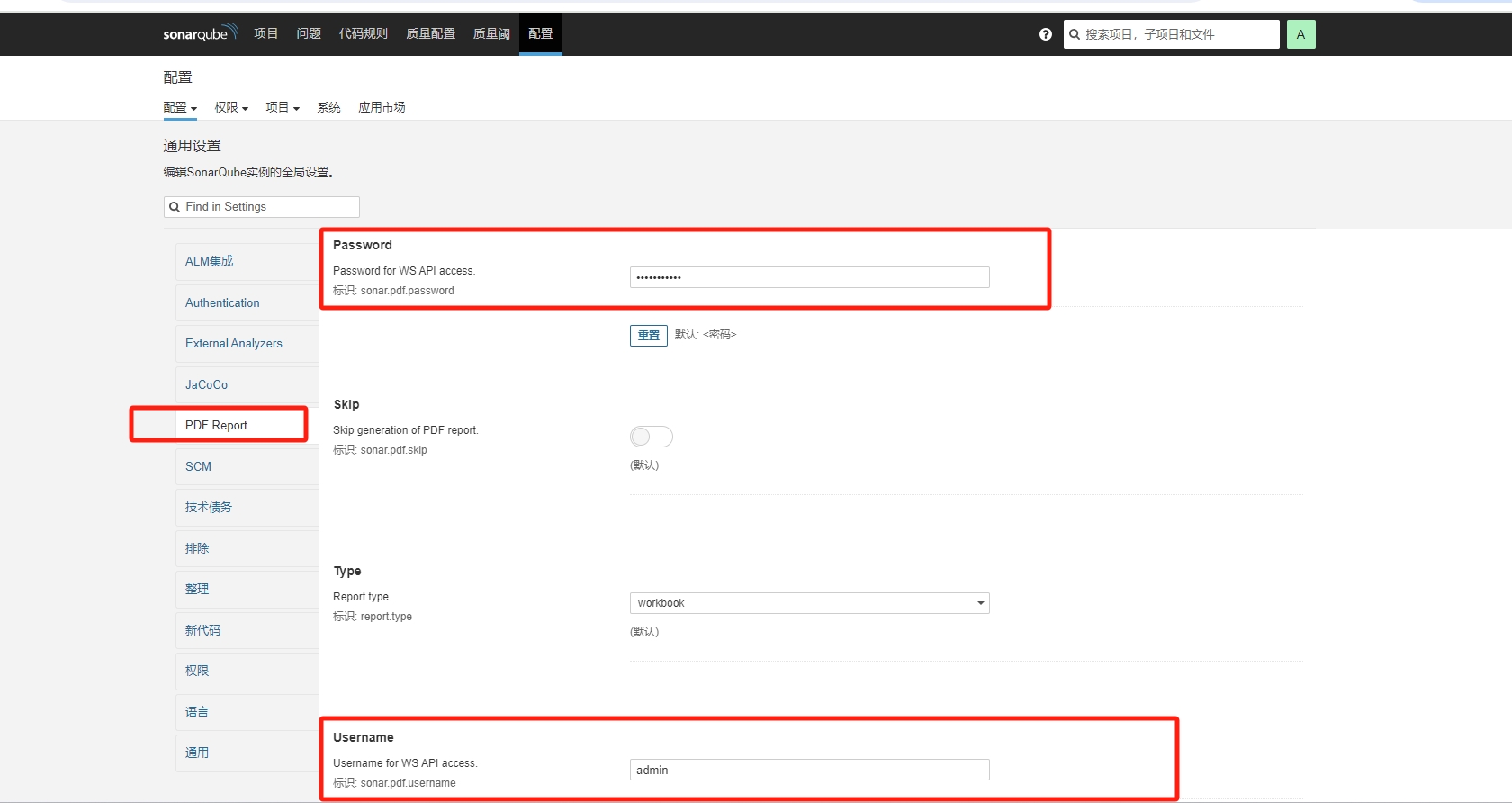Toggle the Skip PDF report switch

coord(651,437)
